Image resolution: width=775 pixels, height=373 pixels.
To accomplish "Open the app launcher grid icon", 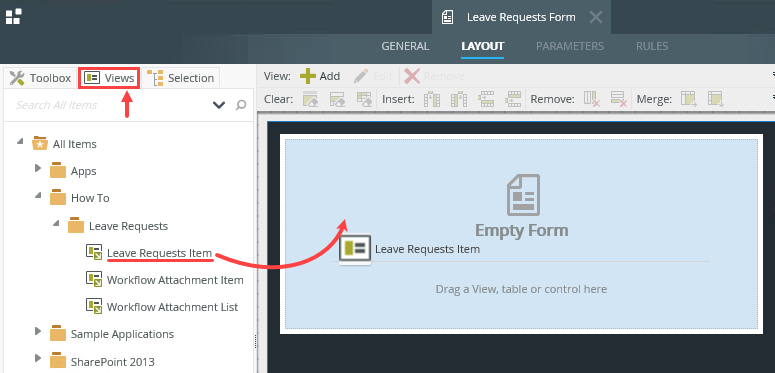I will coord(13,16).
